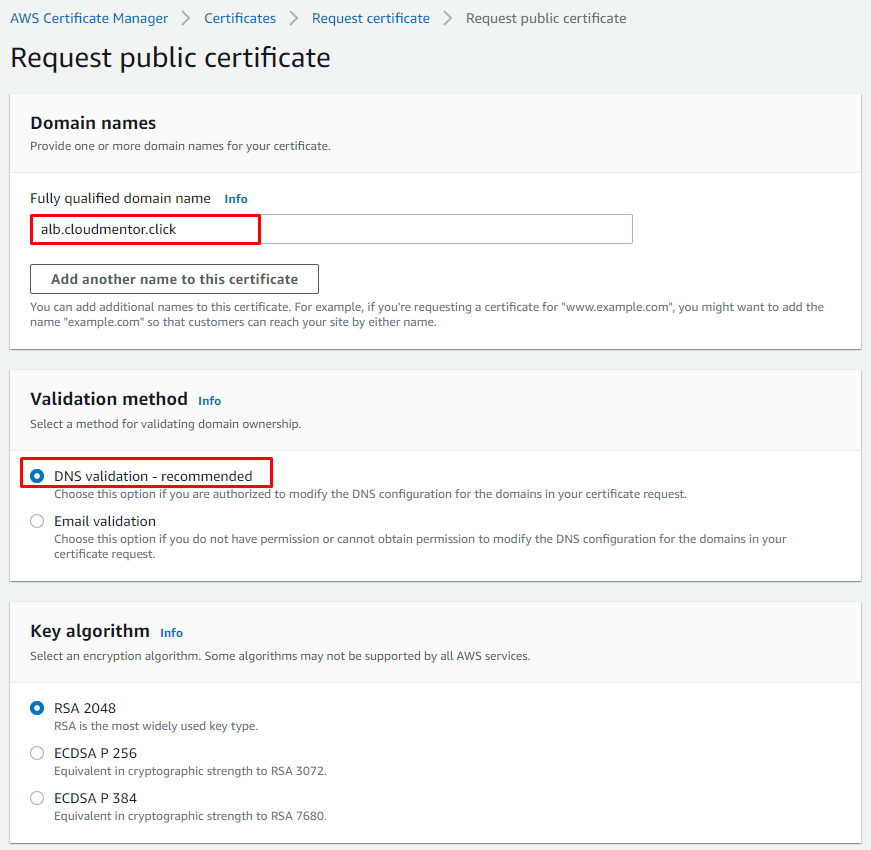The height and width of the screenshot is (850, 871).
Task: Switch key algorithm to ECDSA P 384
Action: point(37,798)
